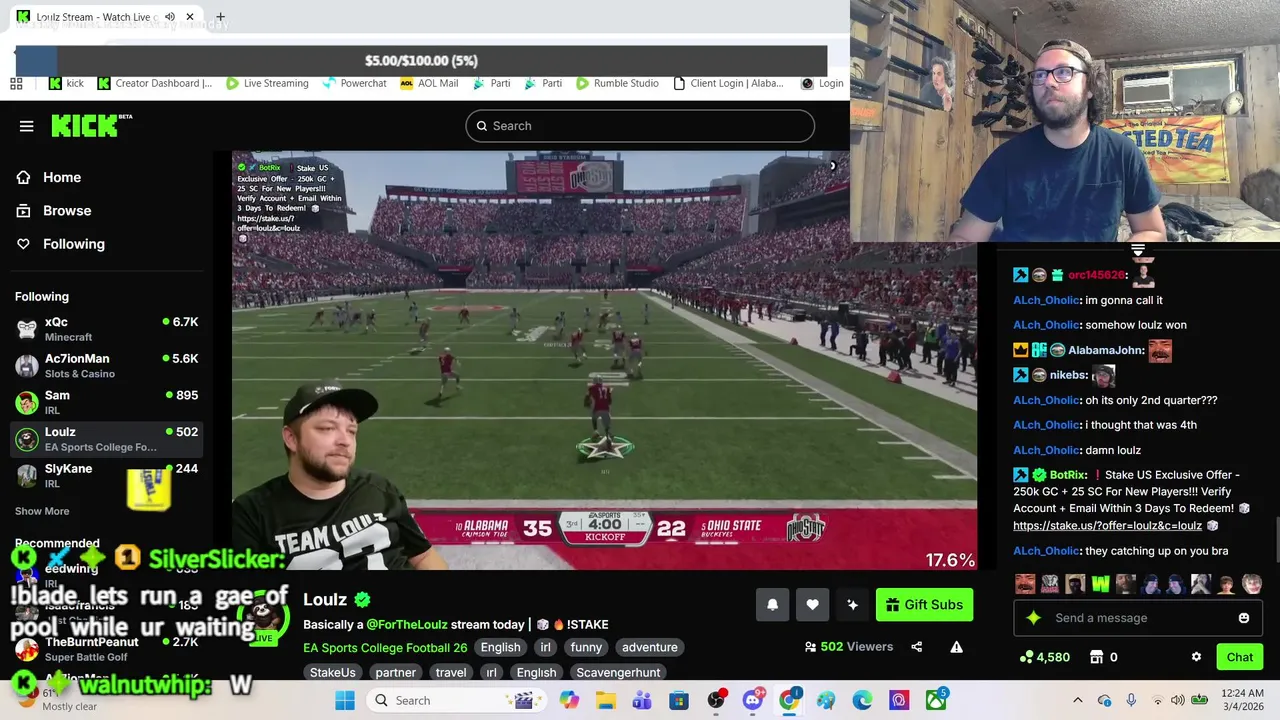Open EA Sports College Football 26 category
This screenshot has height=720, width=1280.
coord(385,647)
